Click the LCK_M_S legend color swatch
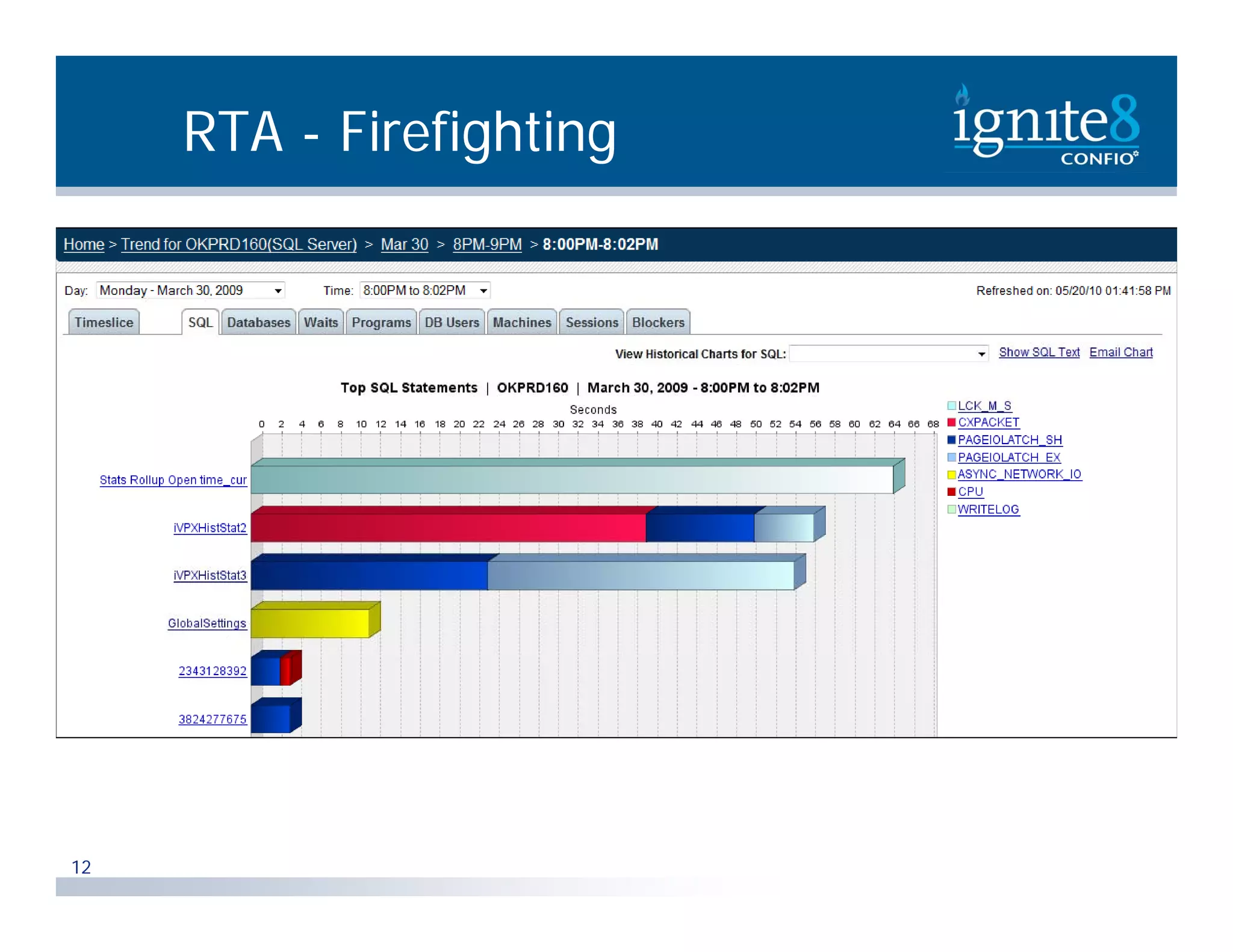Viewport: 1233px width, 952px height. click(x=951, y=406)
